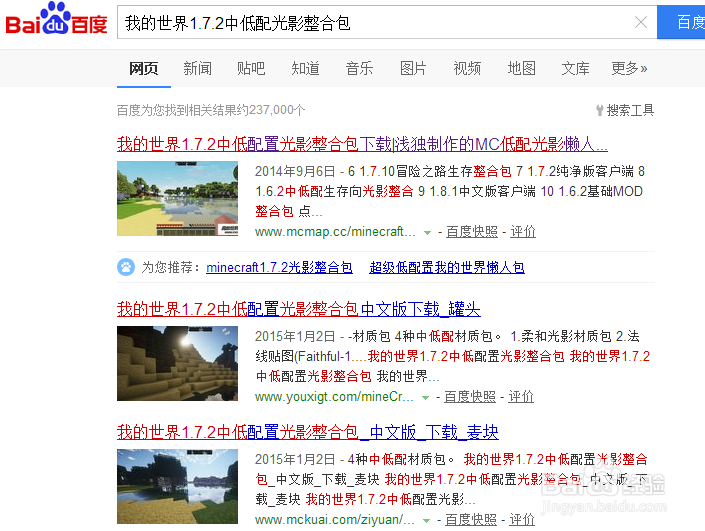This screenshot has width=705, height=531.
Task: Open suggestion 超级低配置我的世界懒人包
Action: [x=447, y=268]
